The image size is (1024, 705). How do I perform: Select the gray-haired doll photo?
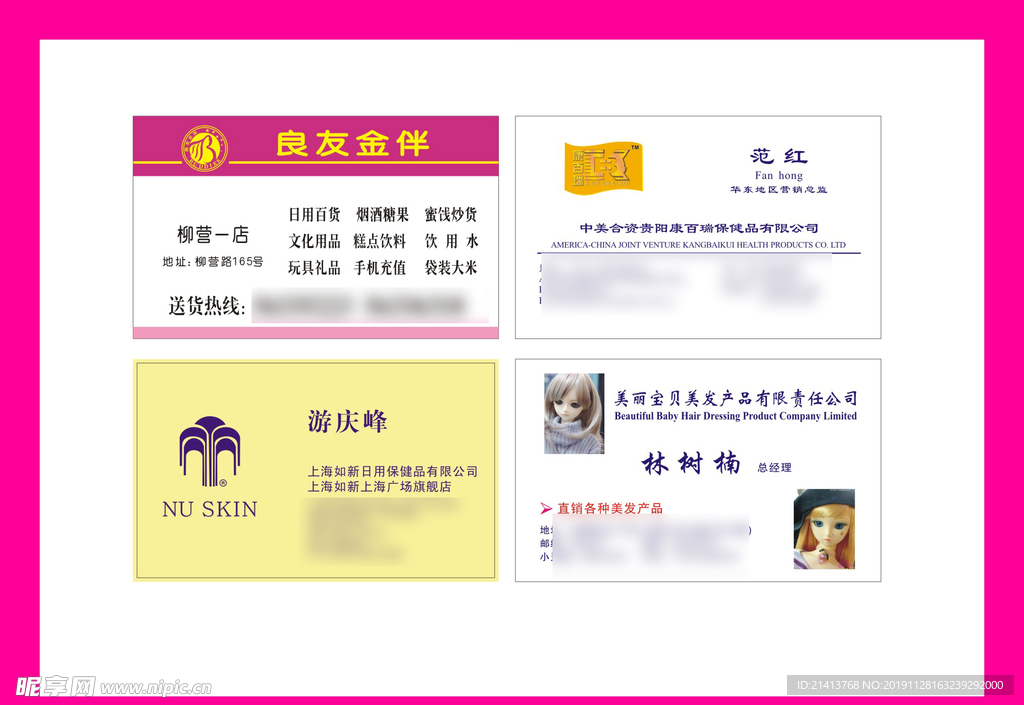coord(573,414)
